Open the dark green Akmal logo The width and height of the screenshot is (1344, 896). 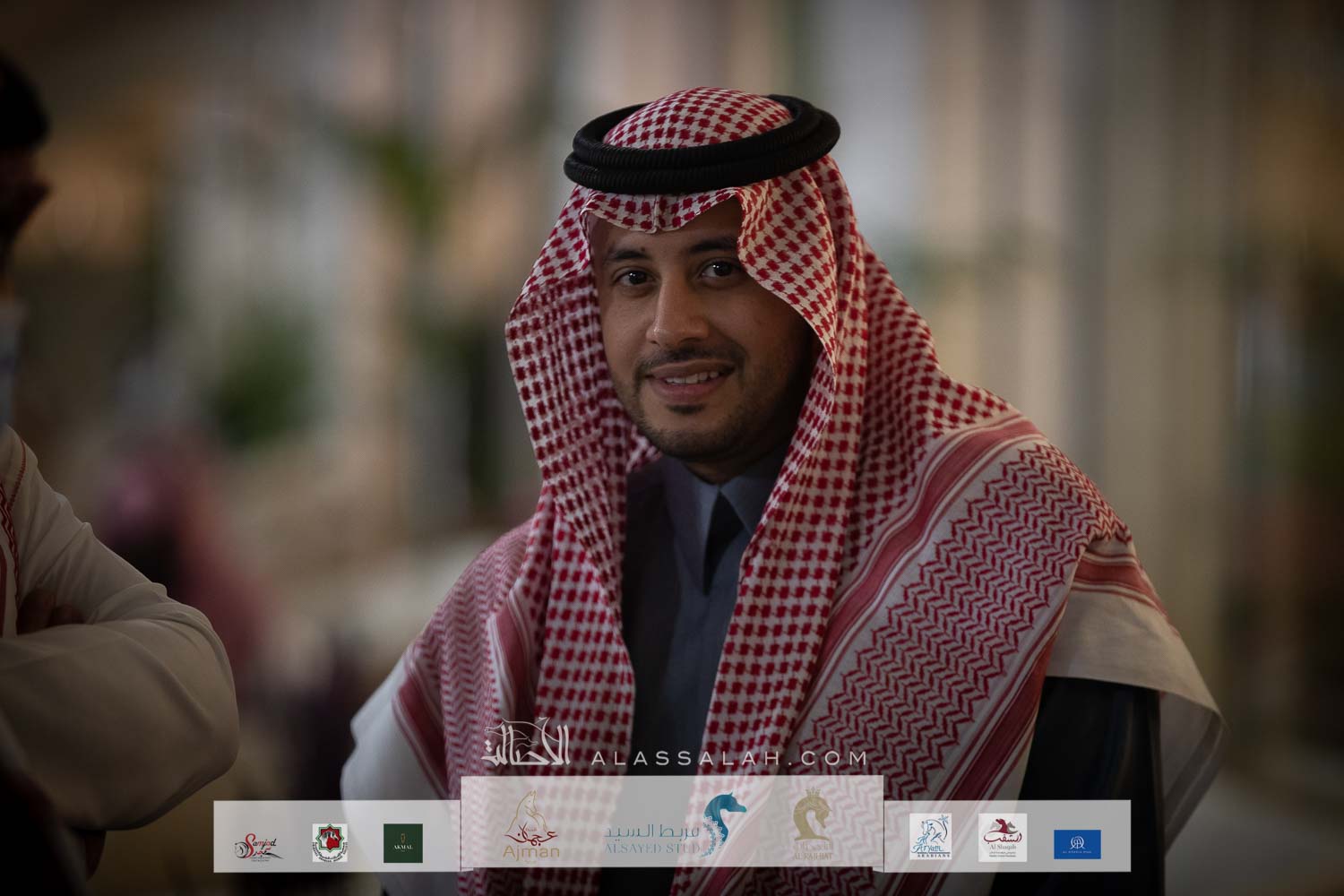pyautogui.click(x=402, y=842)
